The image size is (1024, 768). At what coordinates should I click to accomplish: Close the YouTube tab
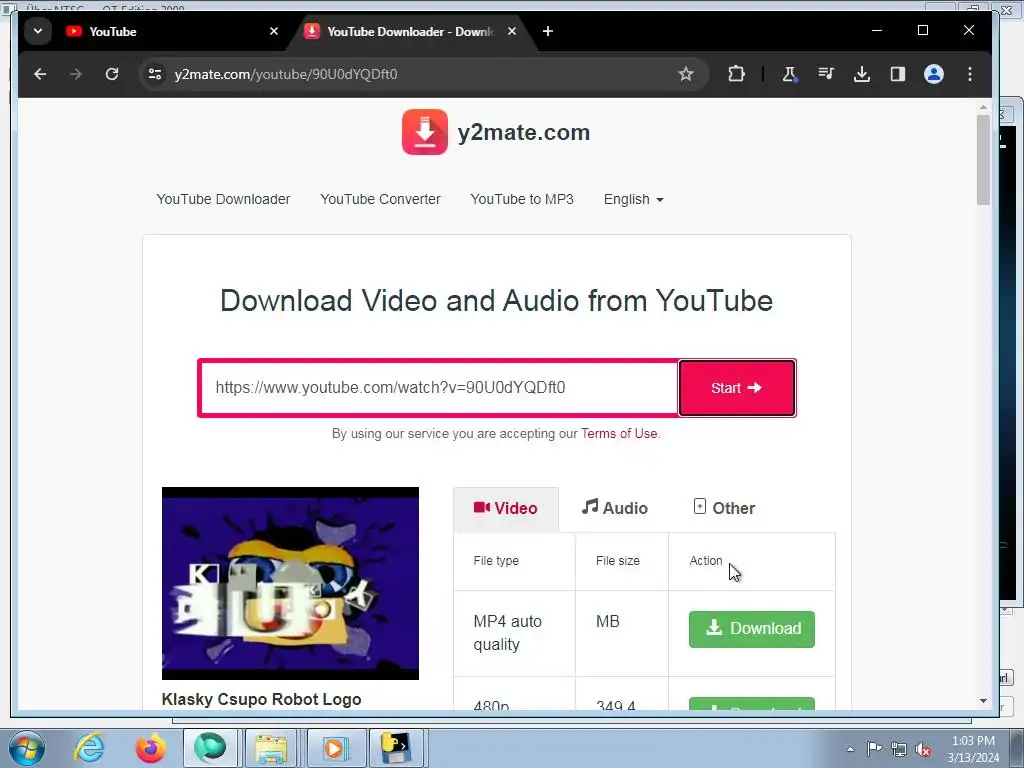[x=274, y=31]
